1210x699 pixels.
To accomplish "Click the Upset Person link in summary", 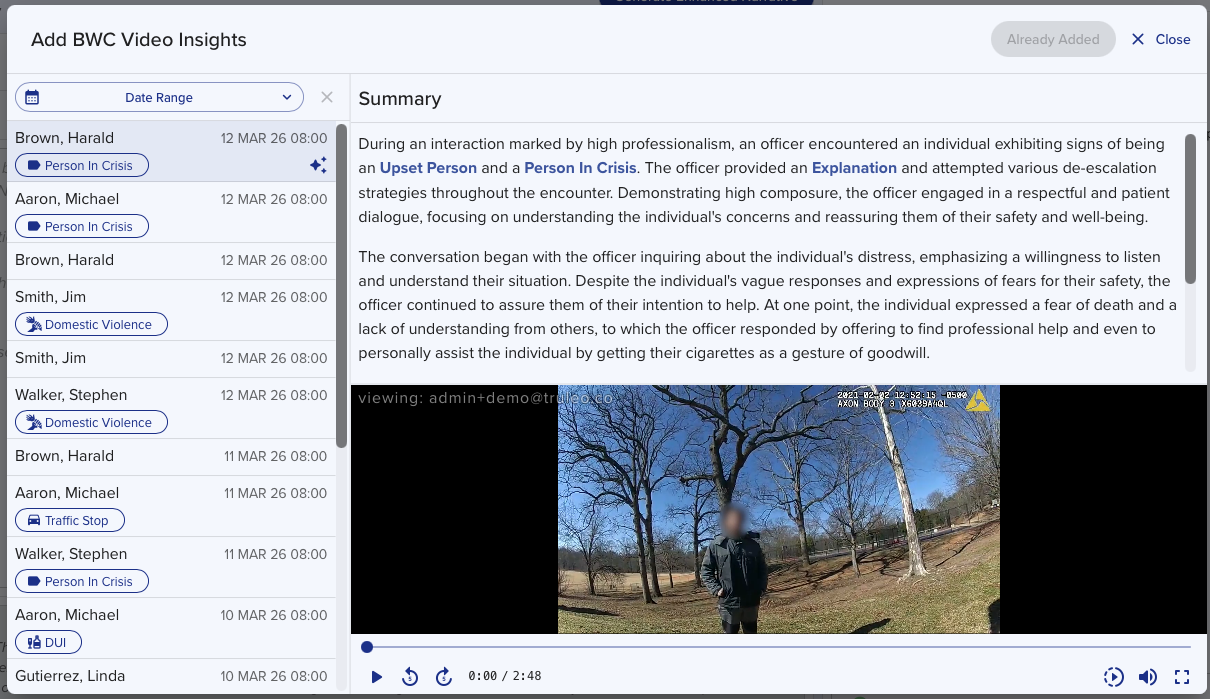I will pyautogui.click(x=428, y=168).
